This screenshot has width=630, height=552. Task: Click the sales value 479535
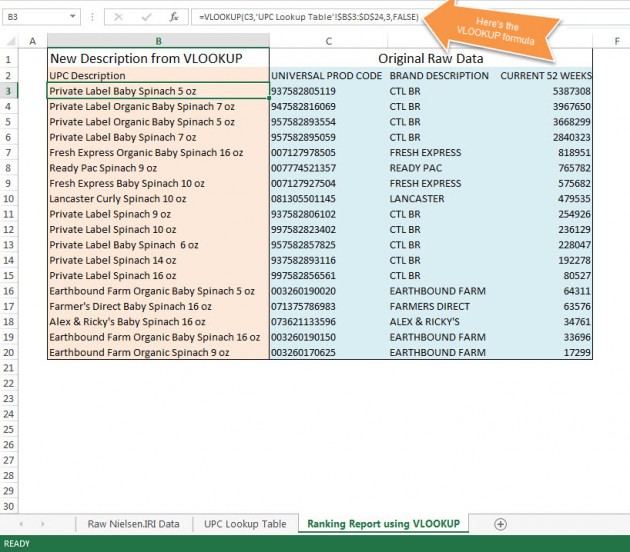tap(574, 199)
